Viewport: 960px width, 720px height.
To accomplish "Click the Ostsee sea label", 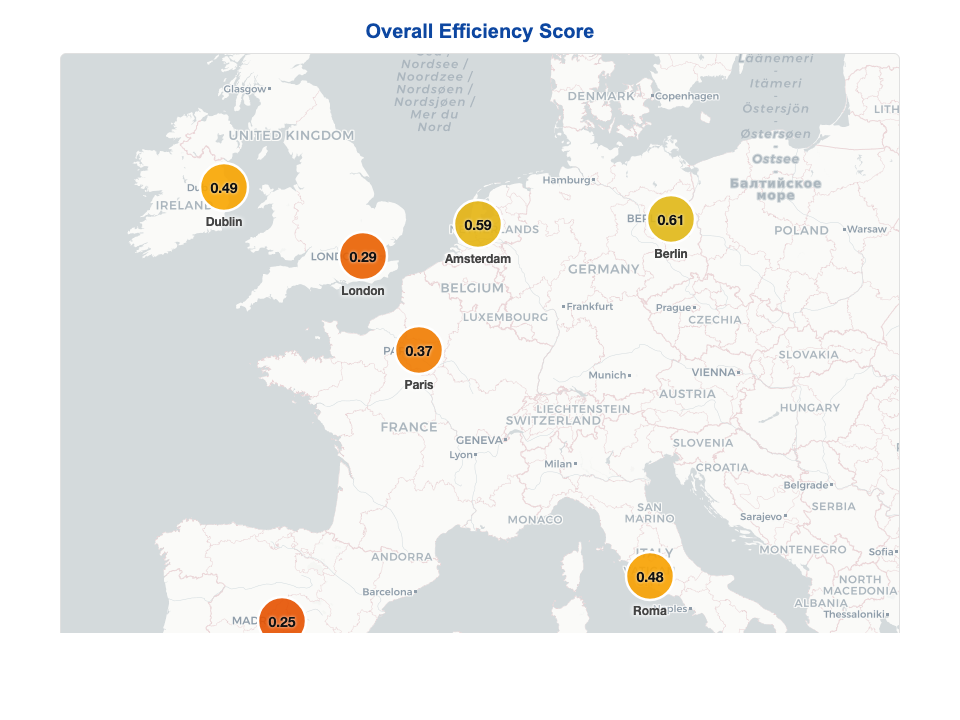I will click(775, 159).
